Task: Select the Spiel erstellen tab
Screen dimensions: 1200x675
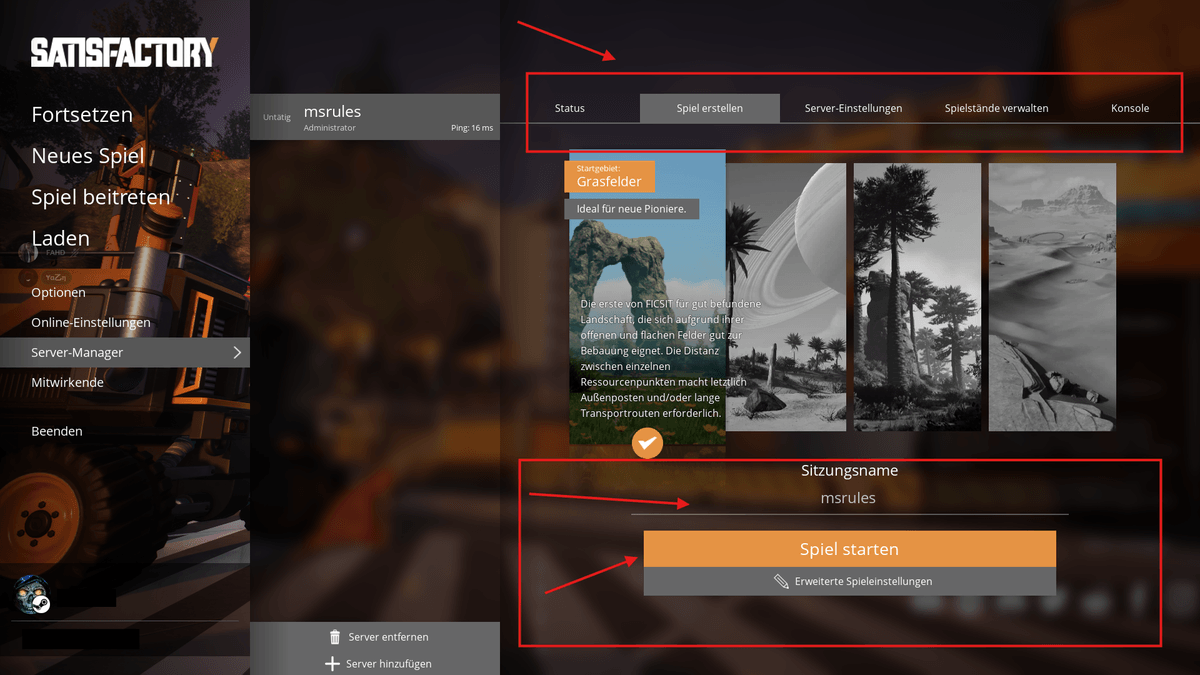Action: point(709,108)
